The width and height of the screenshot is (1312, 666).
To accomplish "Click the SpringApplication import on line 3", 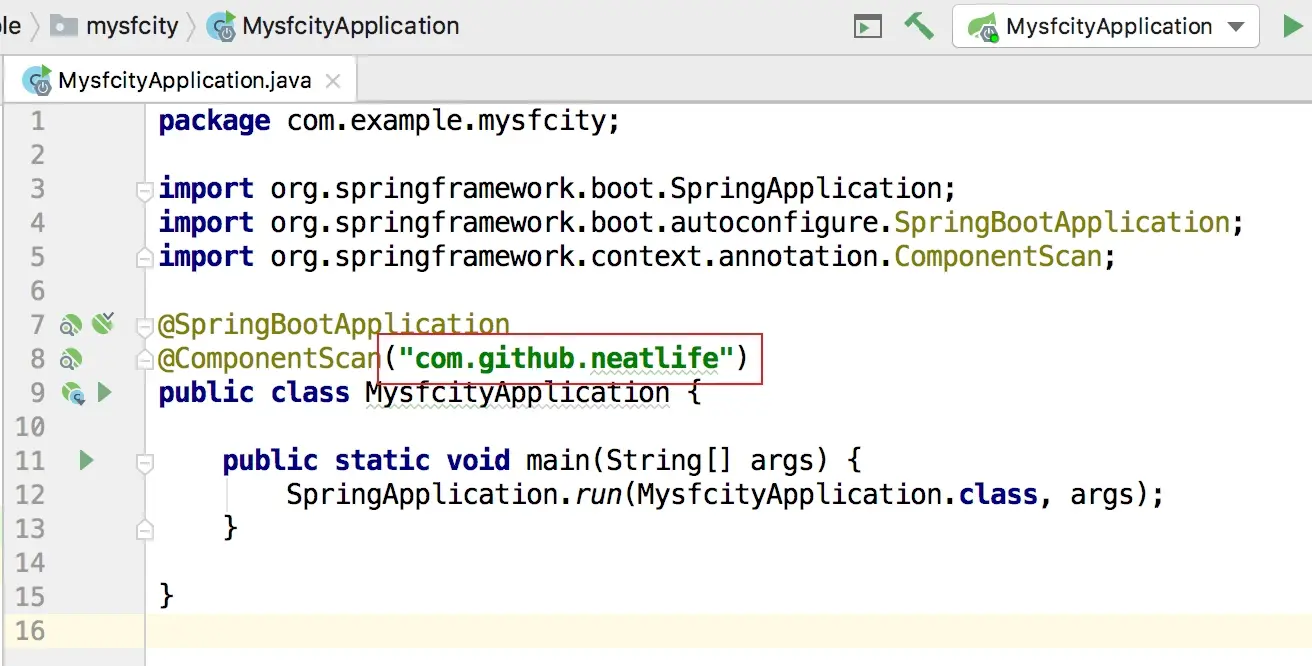I will pyautogui.click(x=806, y=188).
